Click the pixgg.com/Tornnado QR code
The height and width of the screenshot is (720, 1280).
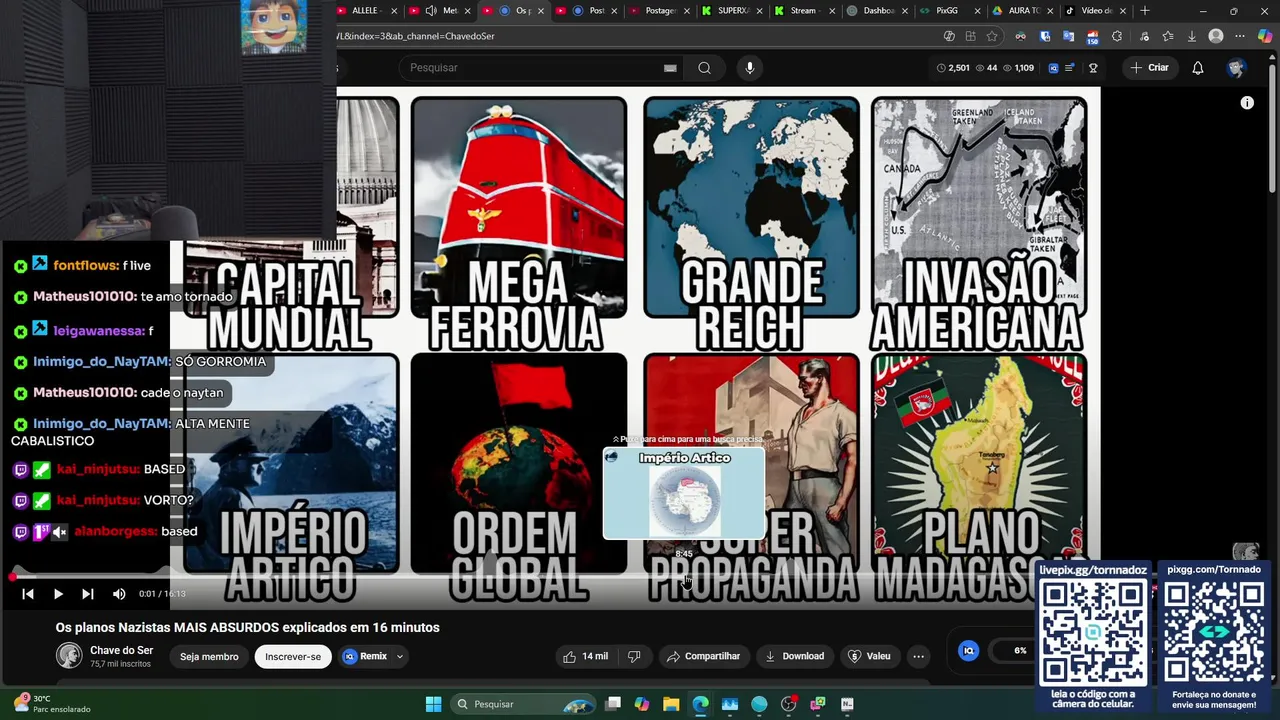click(1213, 630)
